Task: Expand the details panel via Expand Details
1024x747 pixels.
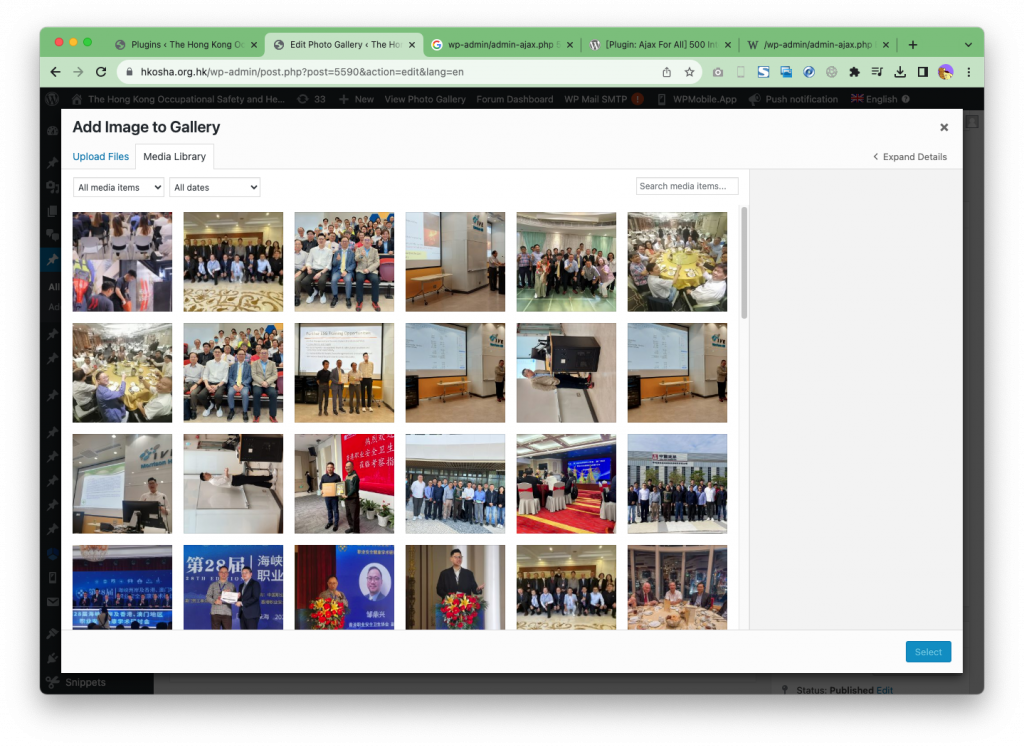Action: coord(910,157)
